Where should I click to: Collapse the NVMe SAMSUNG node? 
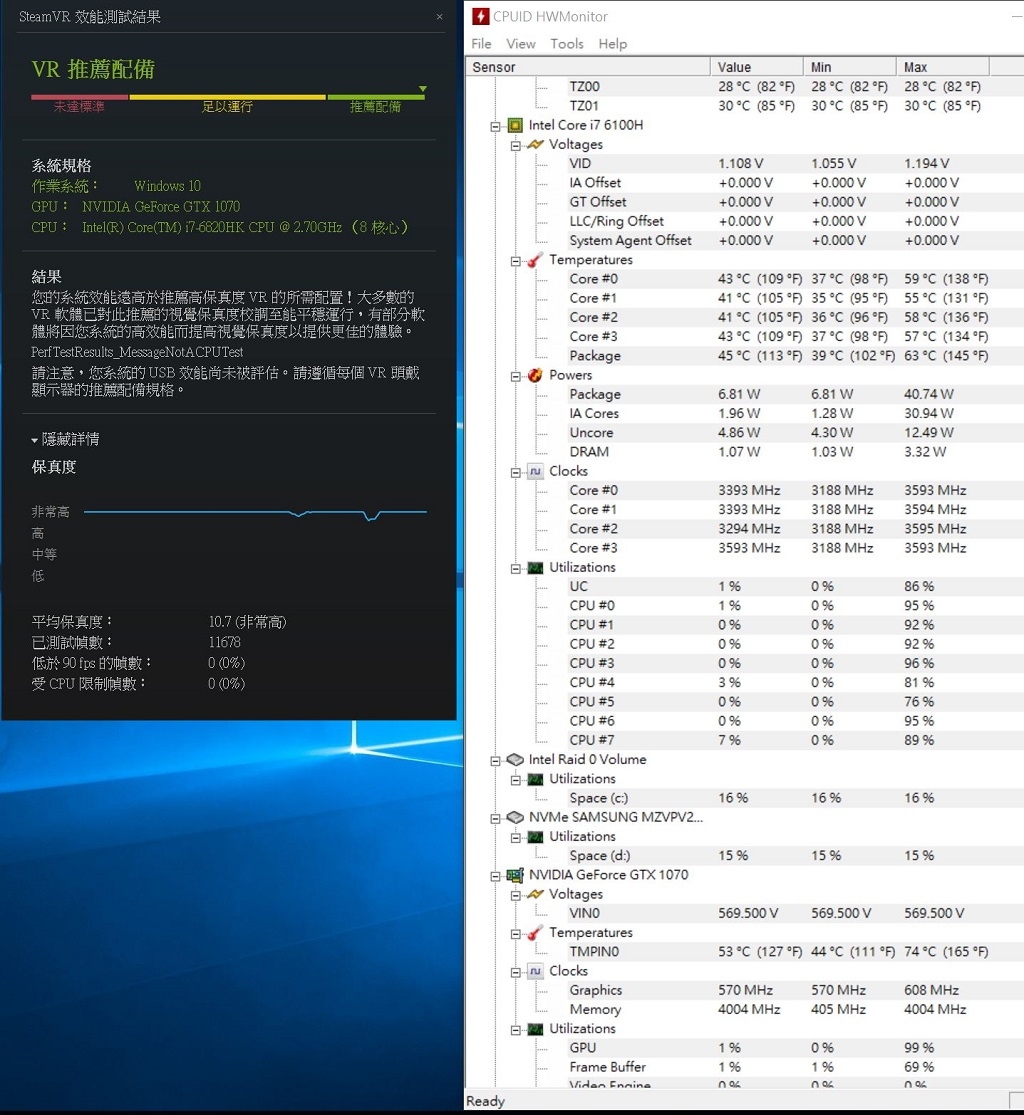tap(495, 818)
